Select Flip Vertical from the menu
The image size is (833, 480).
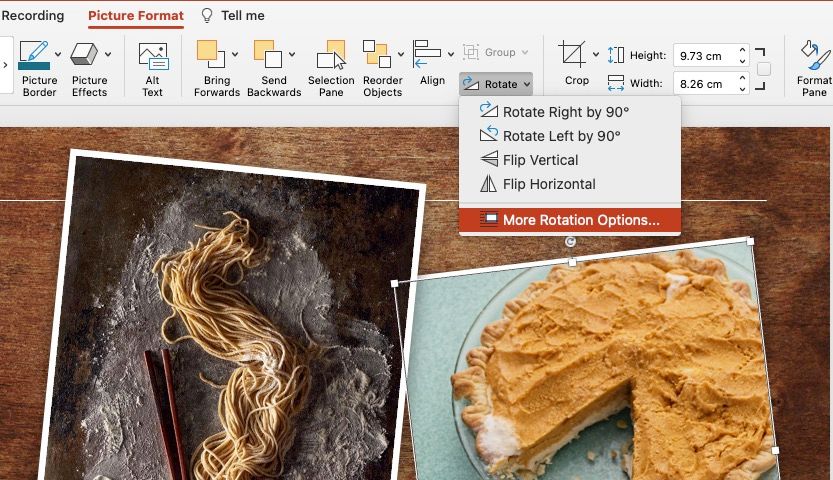pyautogui.click(x=570, y=160)
